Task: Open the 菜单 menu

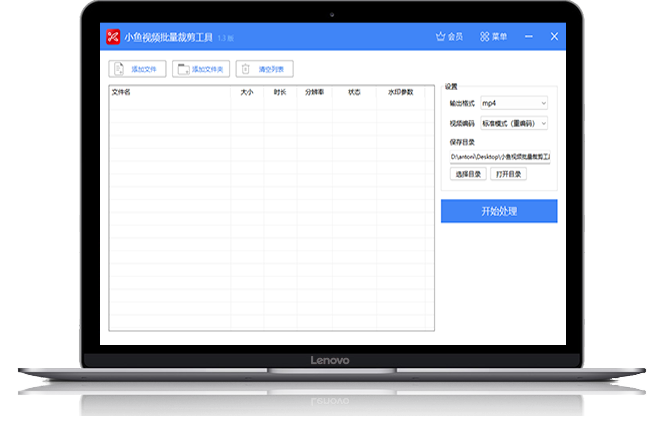Action: 493,36
